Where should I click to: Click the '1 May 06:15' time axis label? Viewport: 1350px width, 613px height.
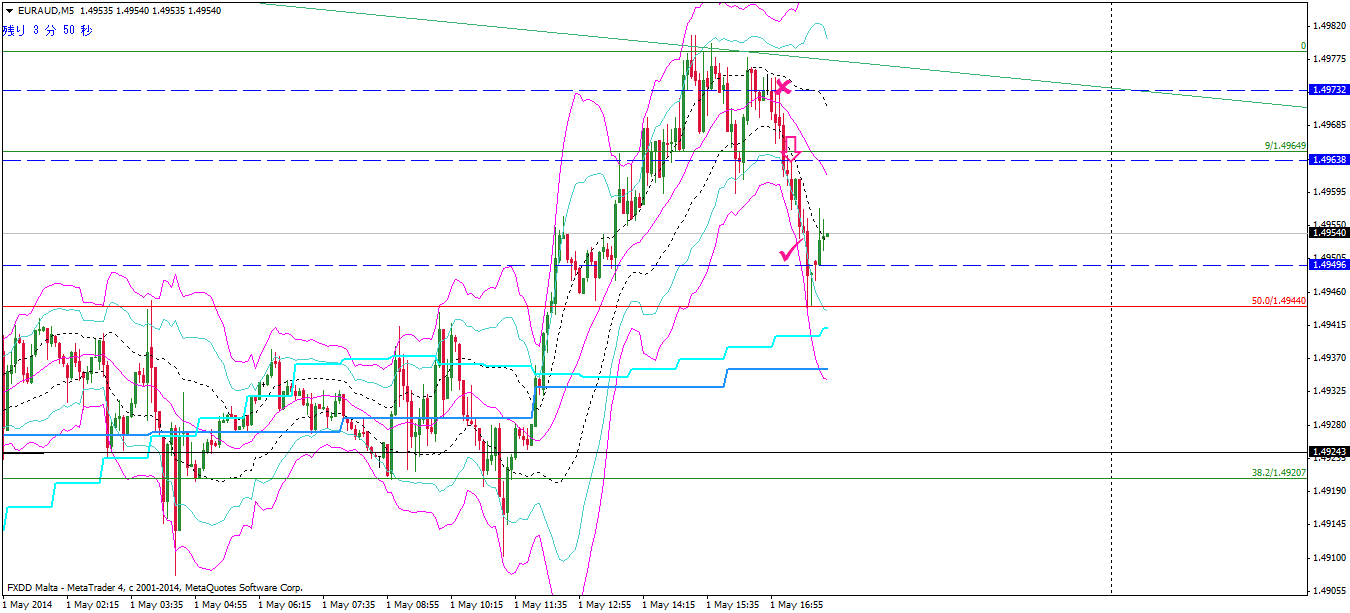click(284, 605)
